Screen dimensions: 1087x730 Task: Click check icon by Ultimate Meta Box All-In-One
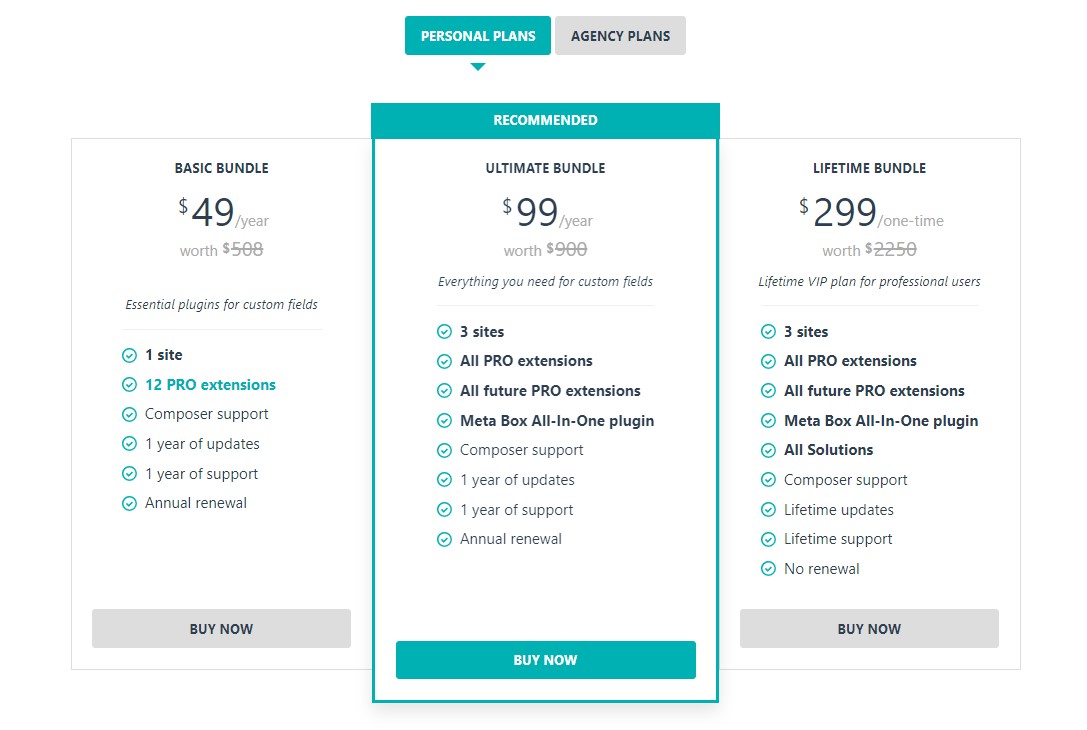[x=444, y=421]
